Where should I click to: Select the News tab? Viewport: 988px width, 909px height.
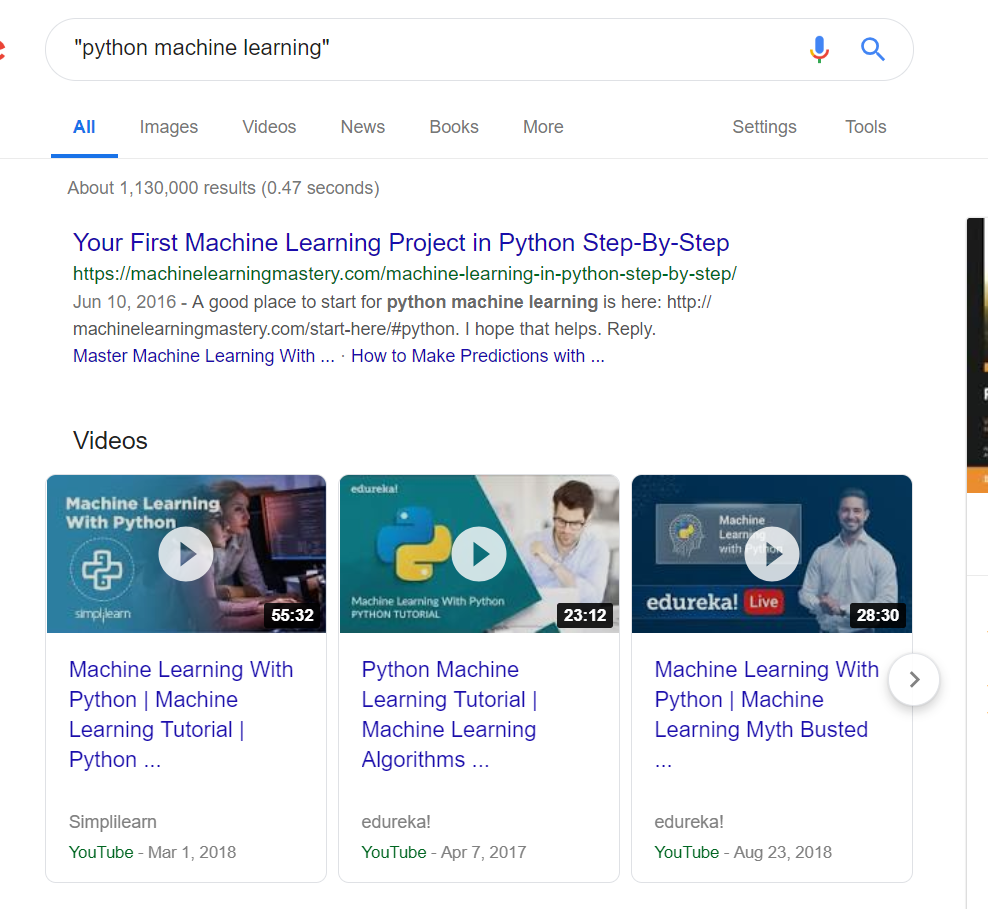362,127
